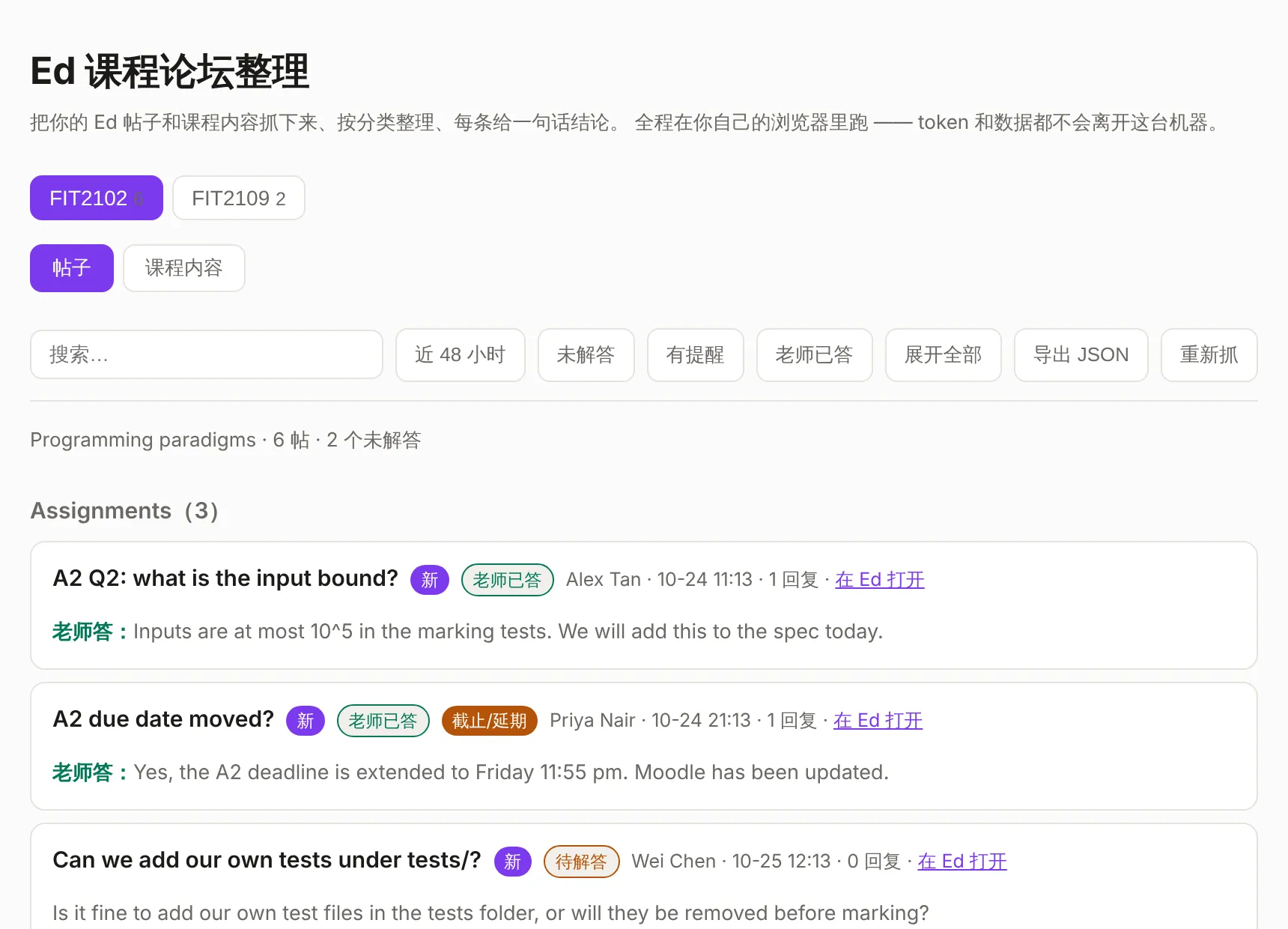
Task: Expand the post 'Can we add our own tests under tests/?'
Action: [x=267, y=860]
